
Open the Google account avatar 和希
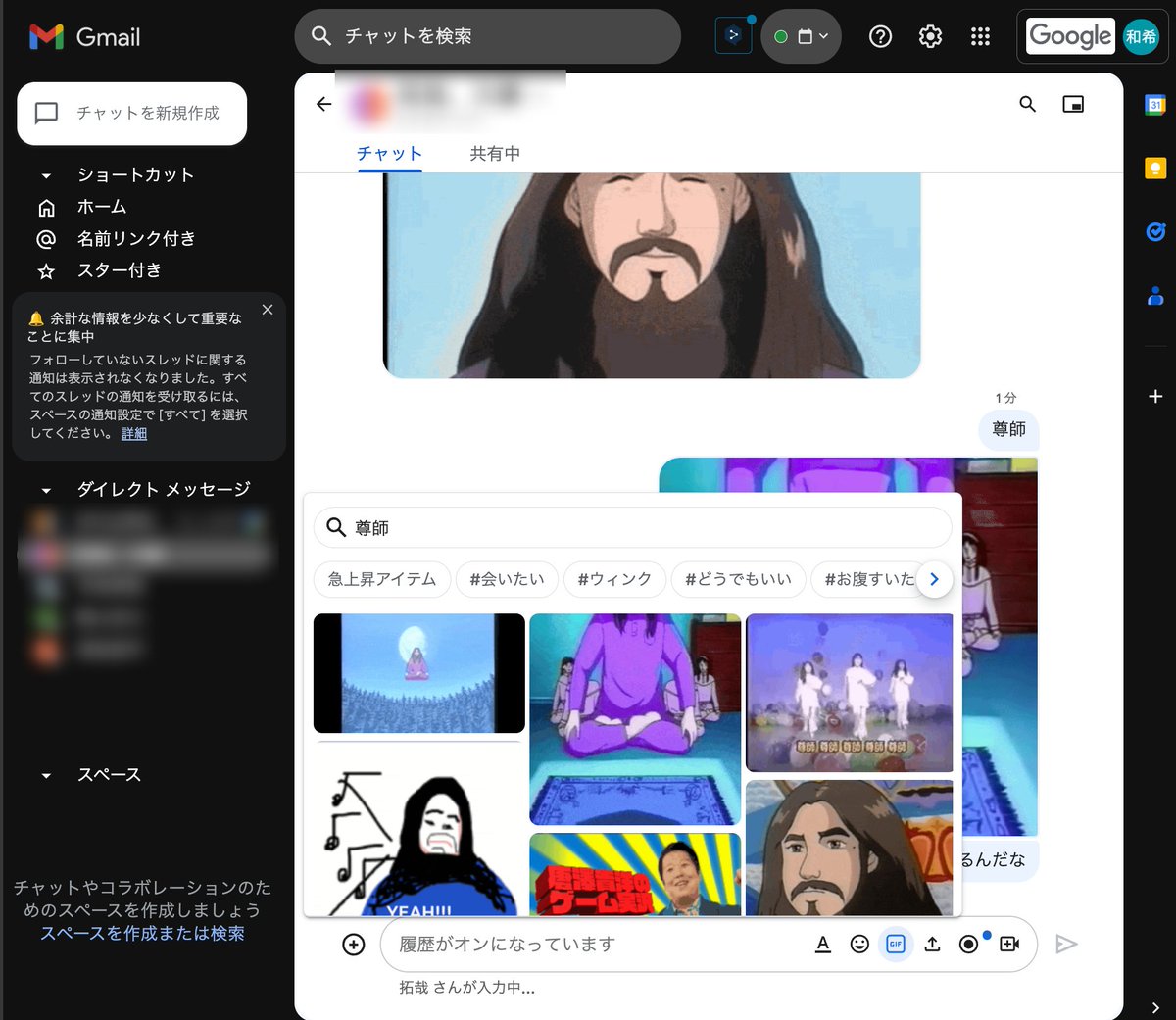click(1141, 36)
